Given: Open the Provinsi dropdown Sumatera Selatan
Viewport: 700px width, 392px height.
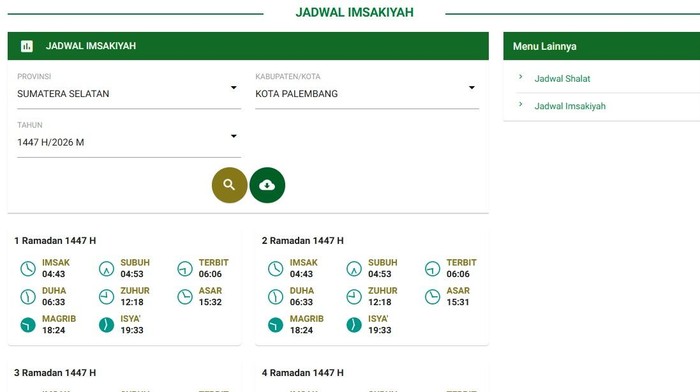Looking at the screenshot, I should tap(129, 94).
